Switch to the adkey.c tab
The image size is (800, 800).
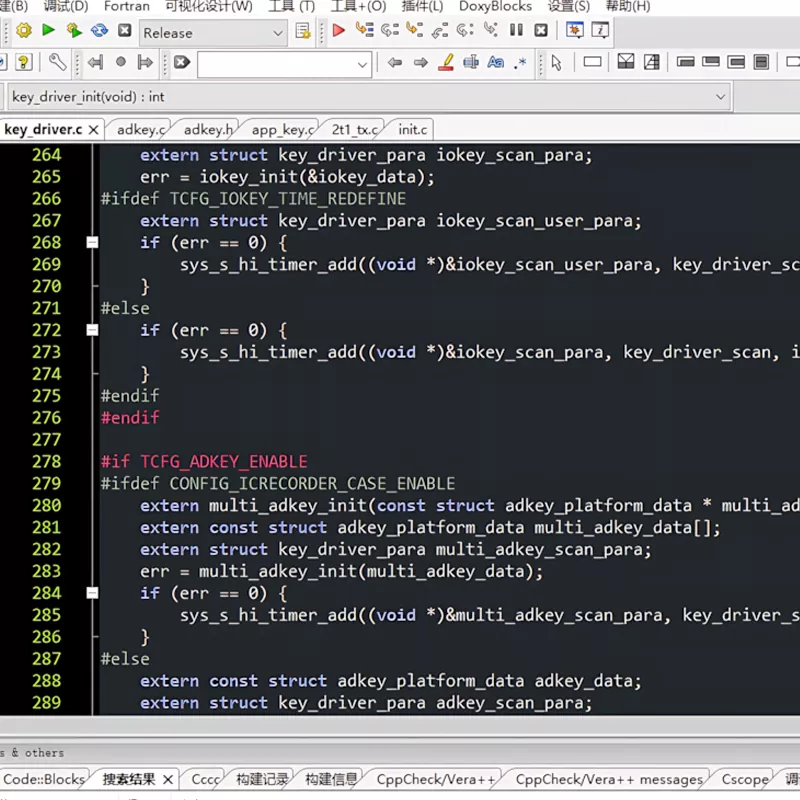(141, 130)
